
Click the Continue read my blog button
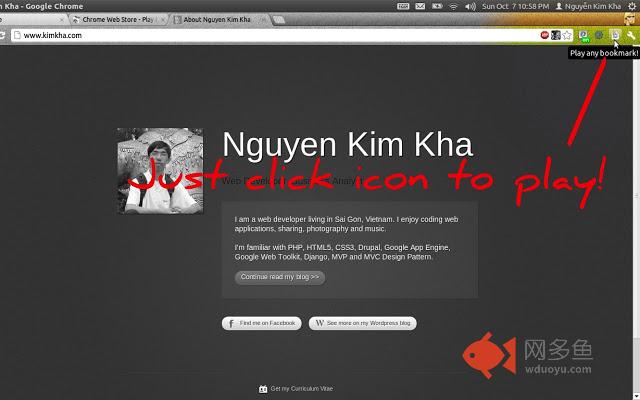280,277
